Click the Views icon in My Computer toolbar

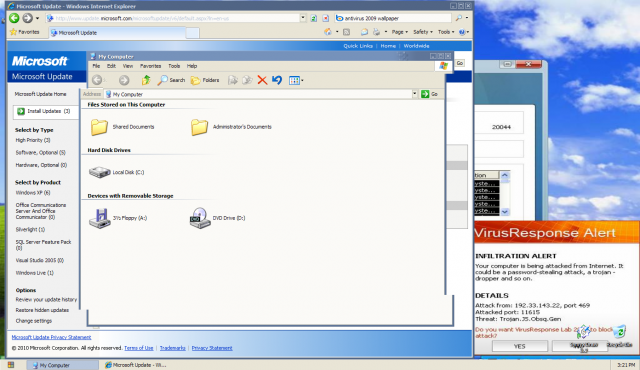[x=294, y=80]
